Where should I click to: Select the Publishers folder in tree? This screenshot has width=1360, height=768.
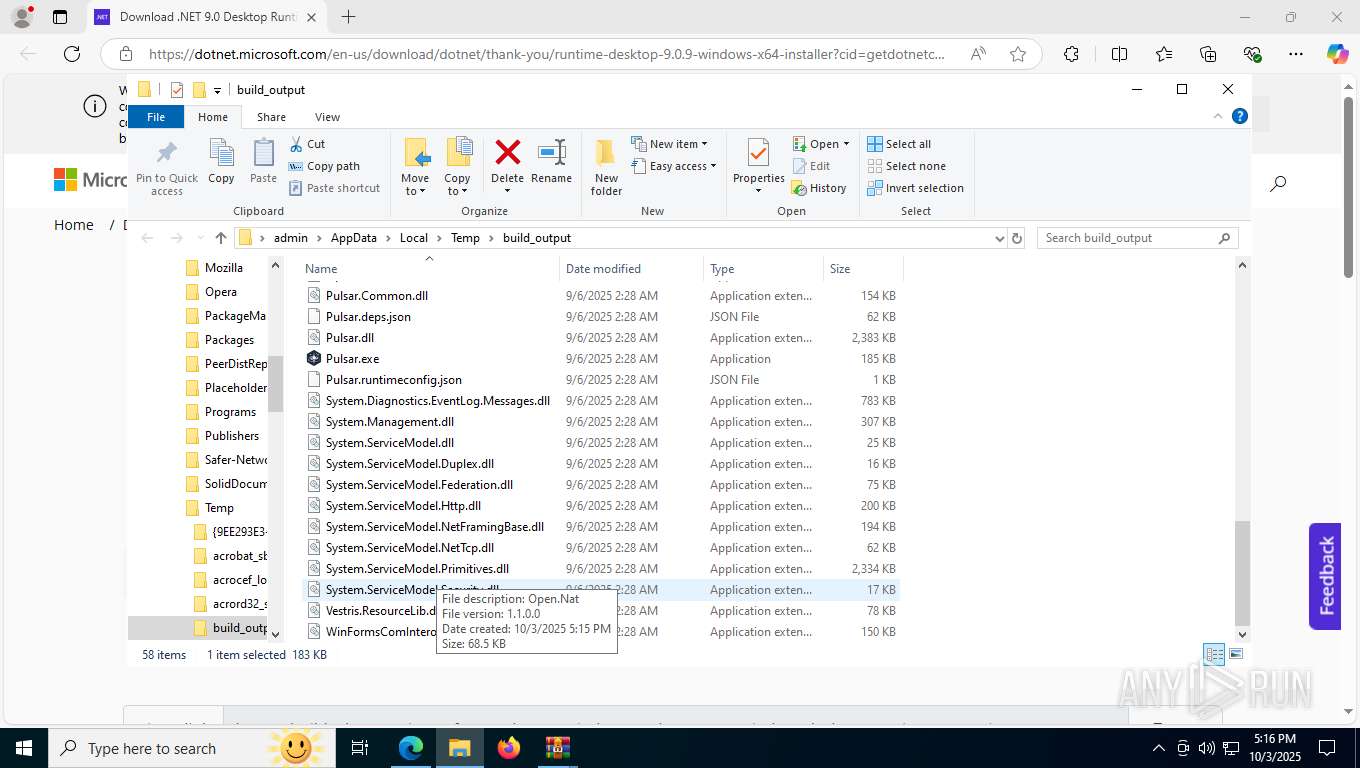[x=232, y=436]
